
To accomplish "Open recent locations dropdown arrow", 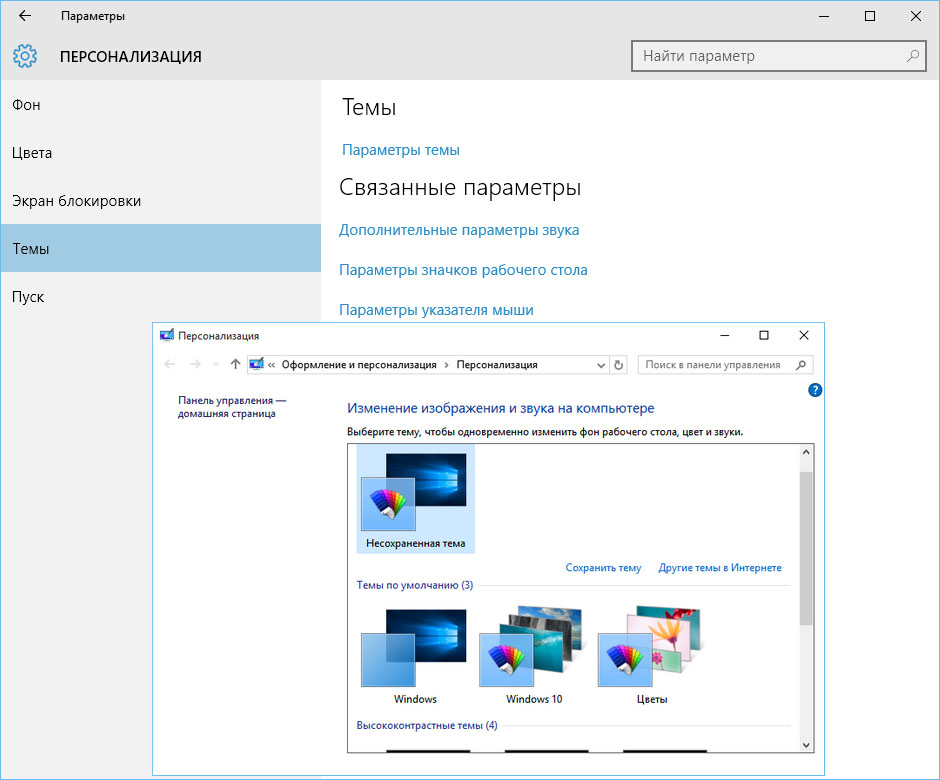I will pyautogui.click(x=216, y=364).
